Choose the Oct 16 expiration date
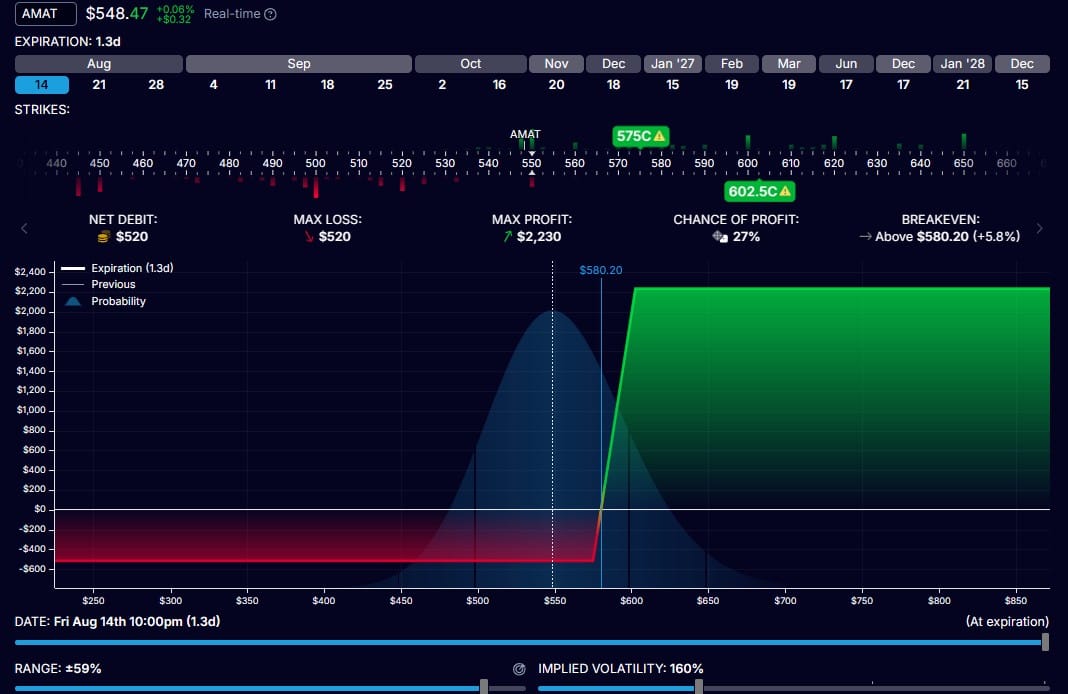Image resolution: width=1068 pixels, height=694 pixels. pos(499,85)
